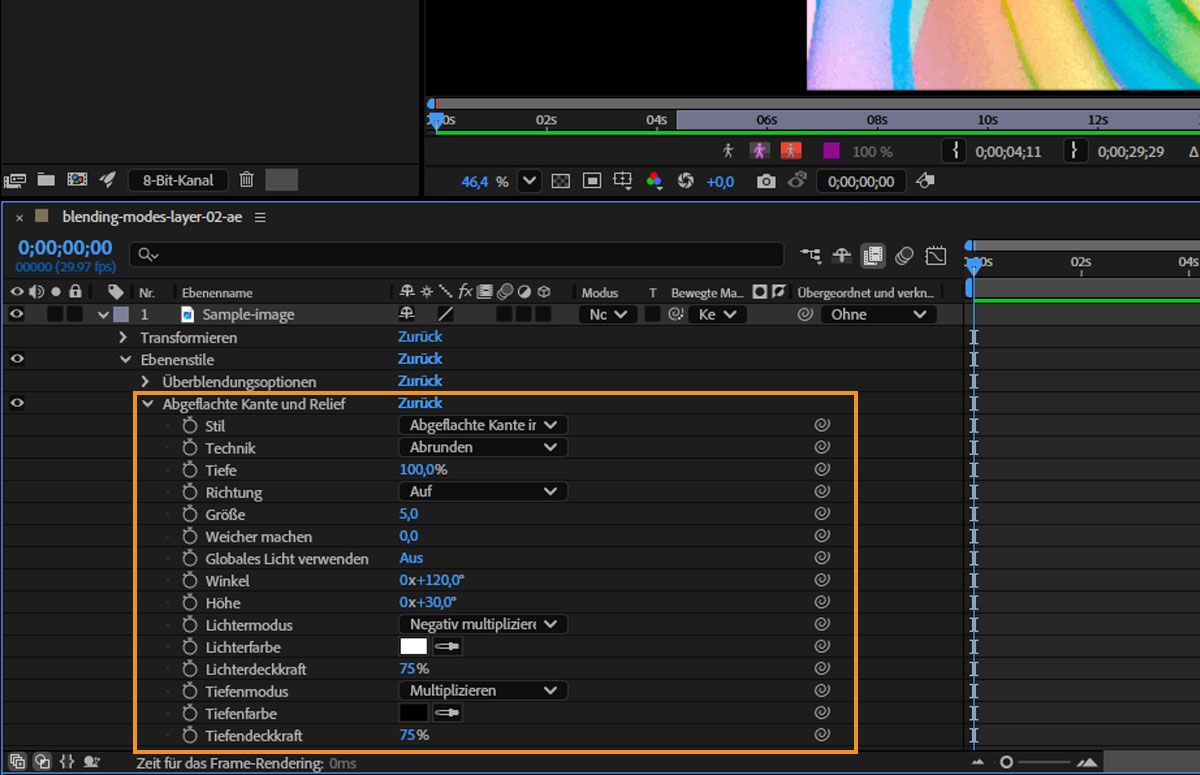This screenshot has height=775, width=1200.
Task: Select the blending-modes-layer-02-ae composition tab
Action: point(153,217)
